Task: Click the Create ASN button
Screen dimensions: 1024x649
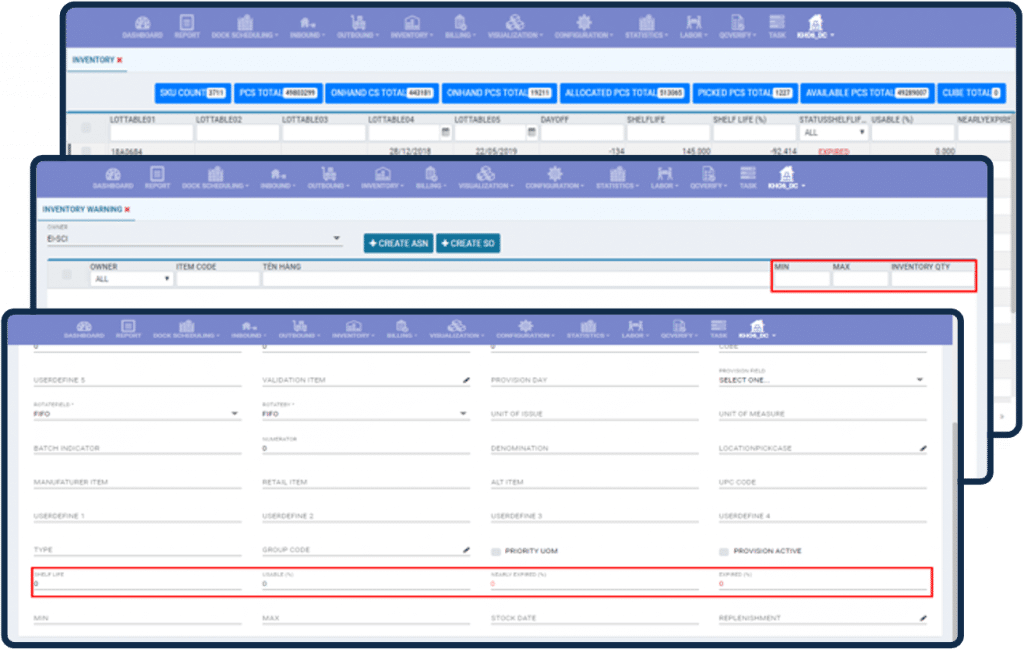Action: [x=398, y=244]
